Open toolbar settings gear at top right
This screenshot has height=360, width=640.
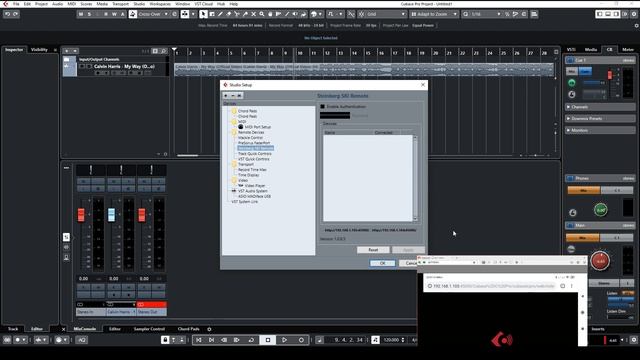(x=634, y=14)
